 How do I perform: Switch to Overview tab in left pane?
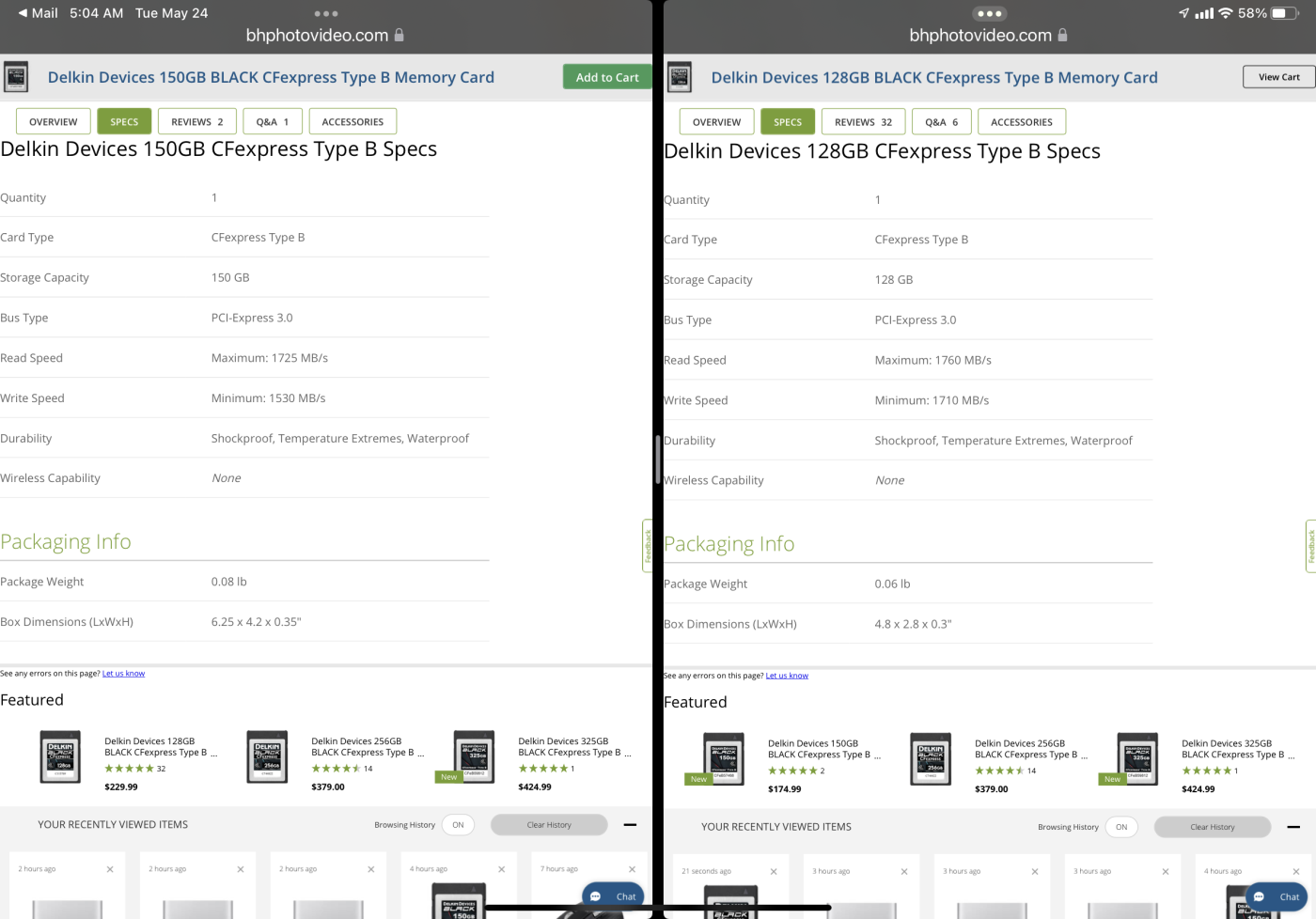(54, 121)
